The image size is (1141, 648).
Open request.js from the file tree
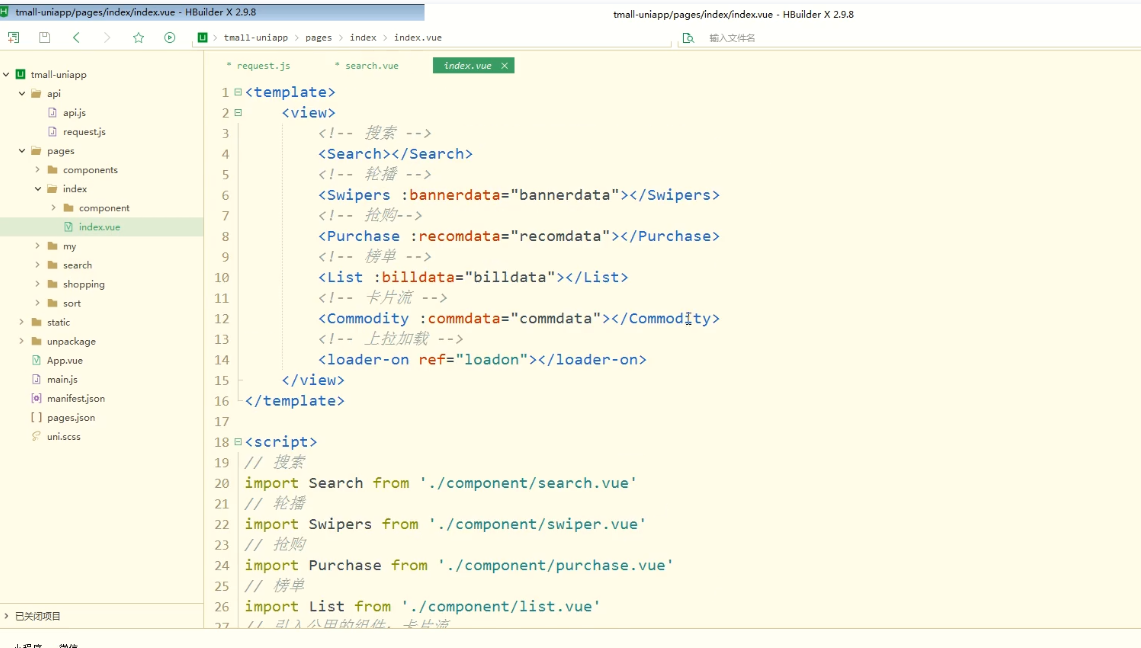click(x=84, y=132)
